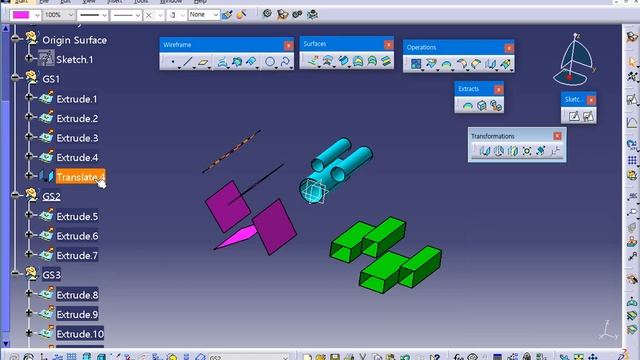Viewport: 640px width, 360px height.
Task: Select the Line tool in Wireframe toolbar
Action: pyautogui.click(x=188, y=62)
